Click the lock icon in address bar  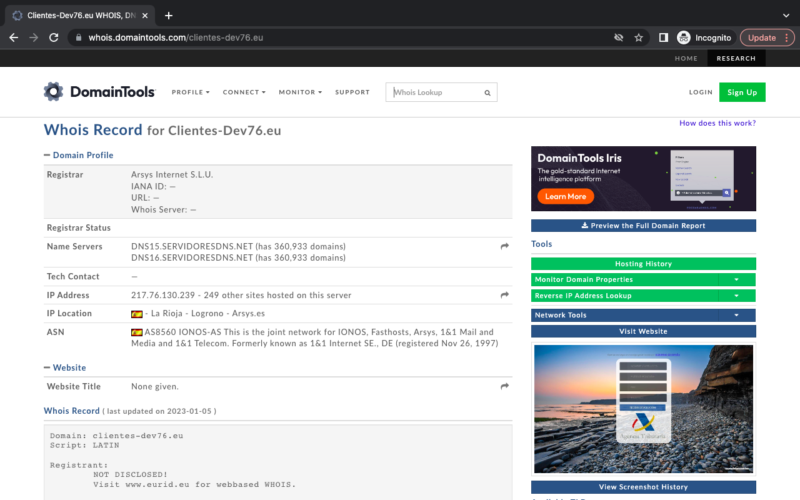78,38
